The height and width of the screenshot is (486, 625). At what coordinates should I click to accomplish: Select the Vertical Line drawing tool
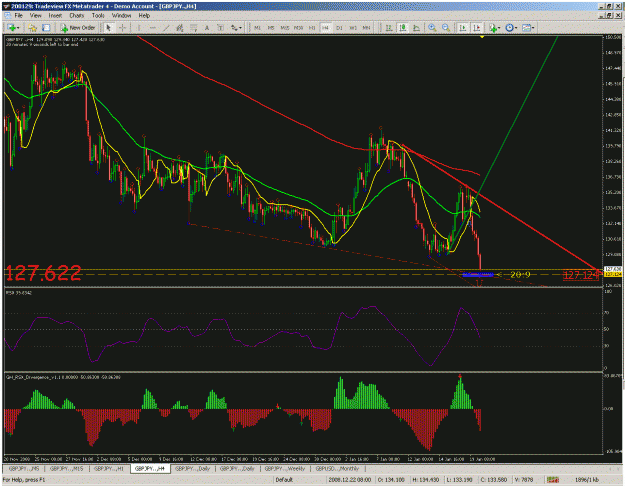pyautogui.click(x=139, y=28)
